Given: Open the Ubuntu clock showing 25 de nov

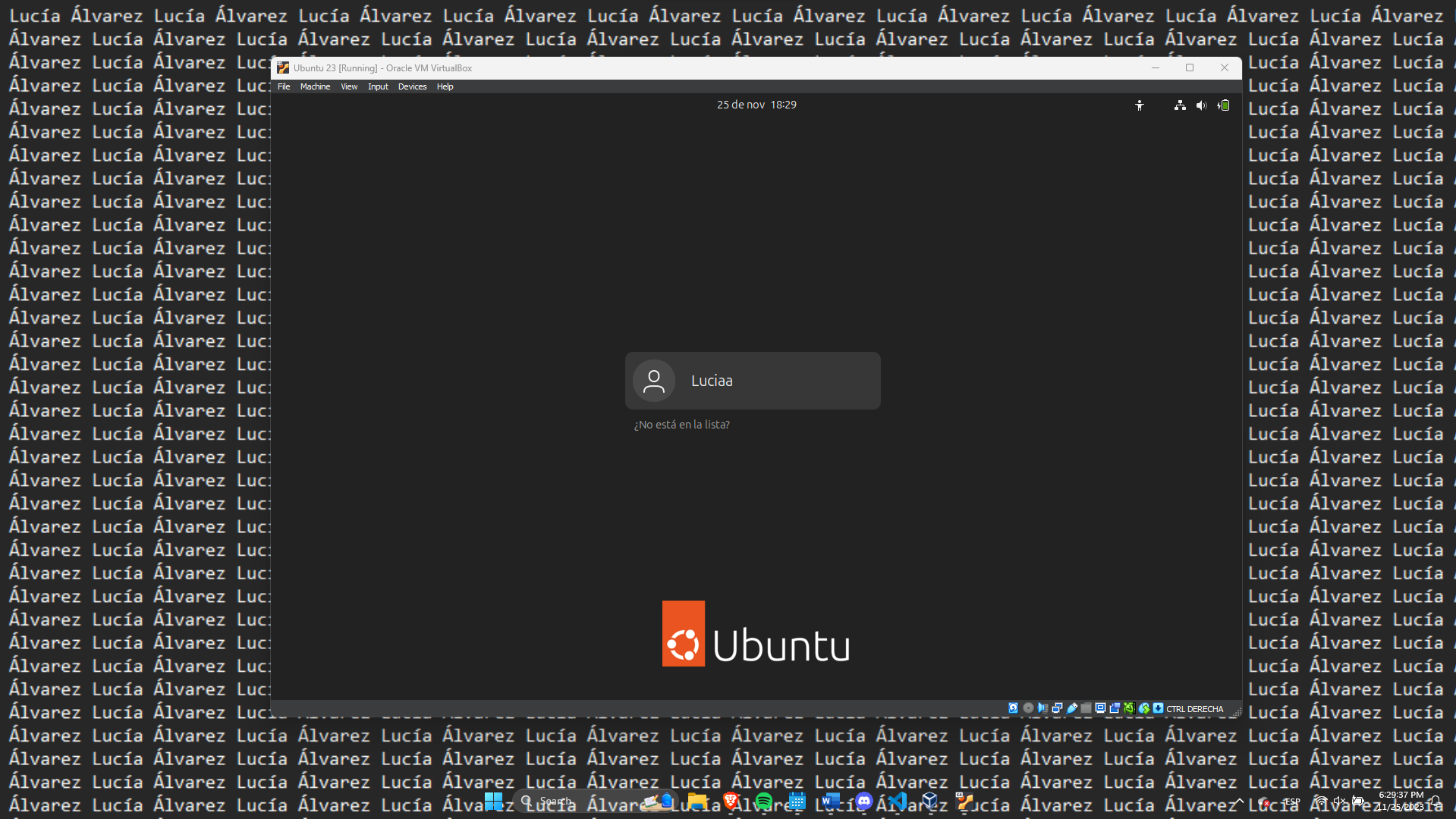Looking at the screenshot, I should [x=756, y=105].
